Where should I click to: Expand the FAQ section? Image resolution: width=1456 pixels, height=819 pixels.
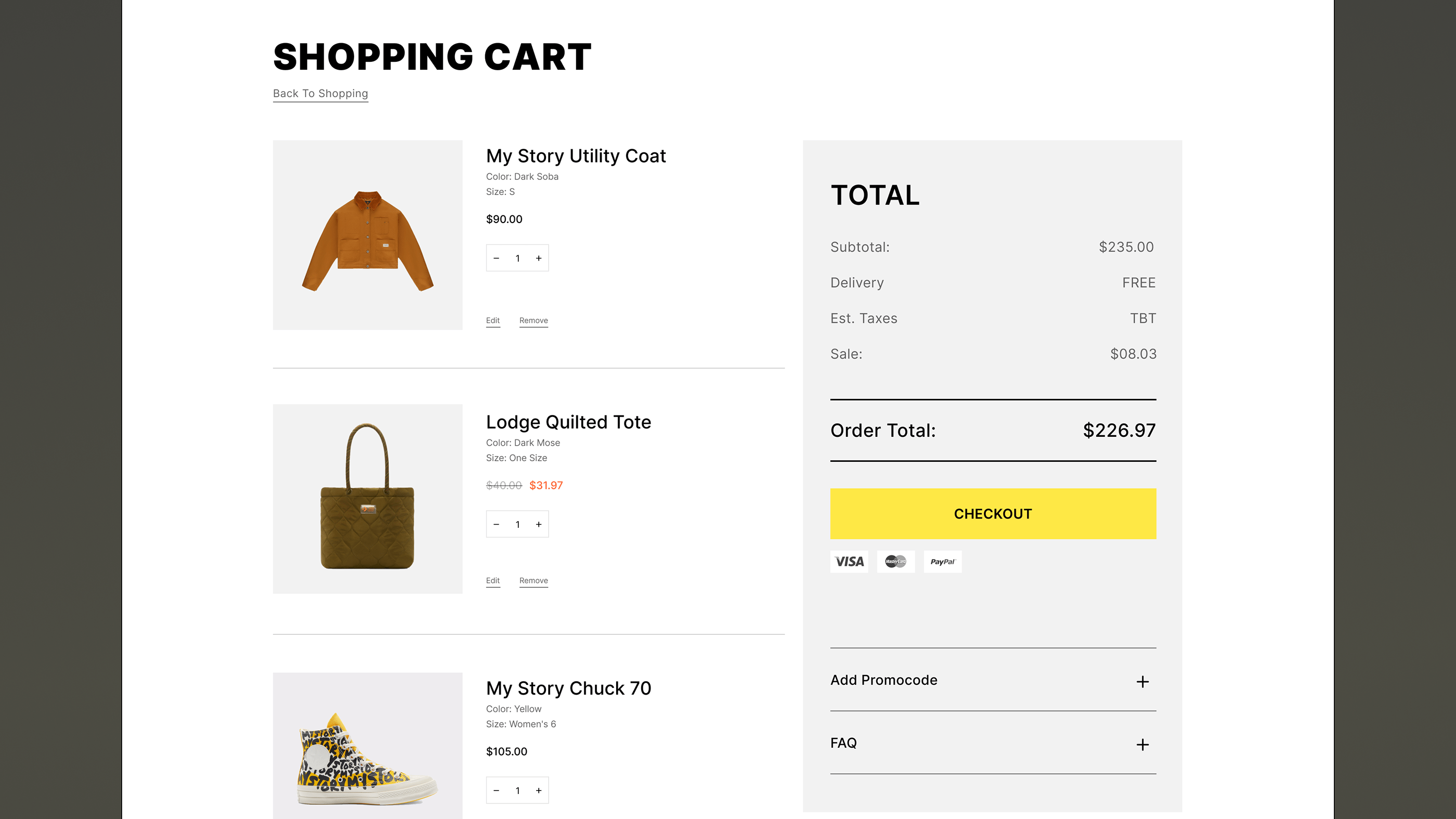pos(1142,745)
